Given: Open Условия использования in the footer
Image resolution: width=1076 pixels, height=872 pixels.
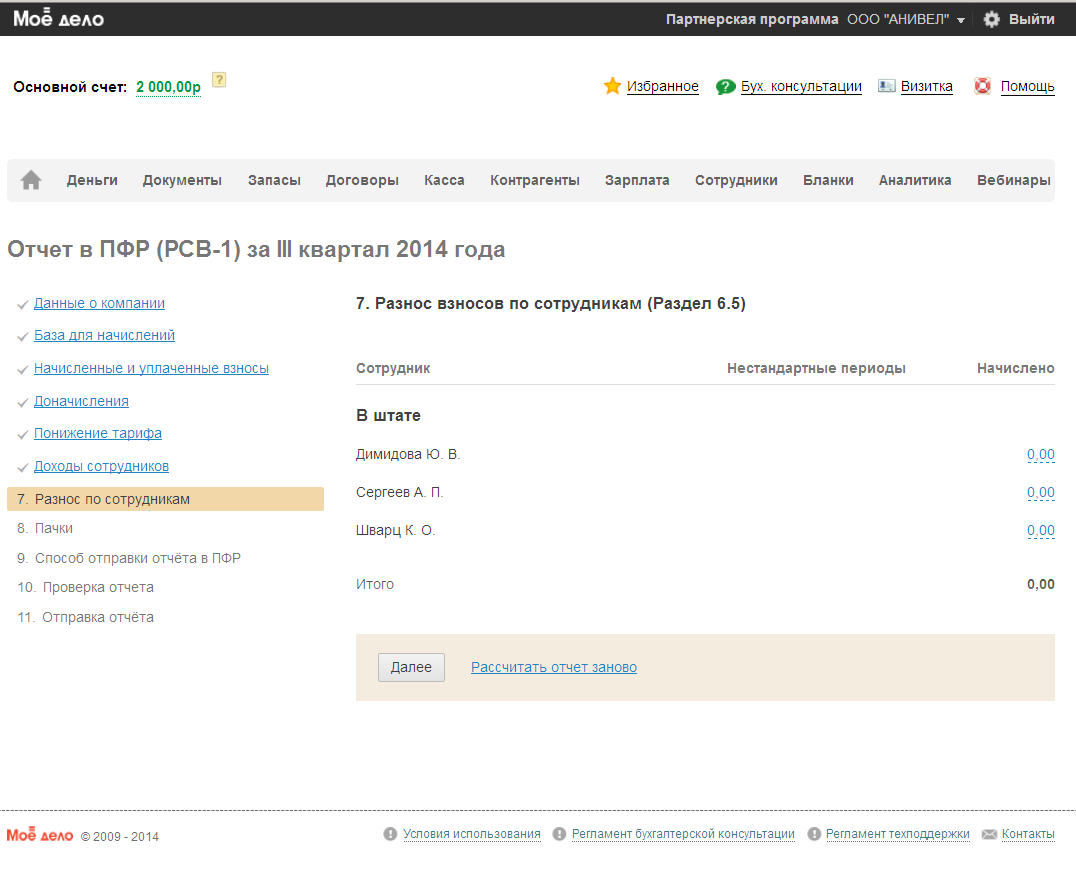Looking at the screenshot, I should pos(471,834).
